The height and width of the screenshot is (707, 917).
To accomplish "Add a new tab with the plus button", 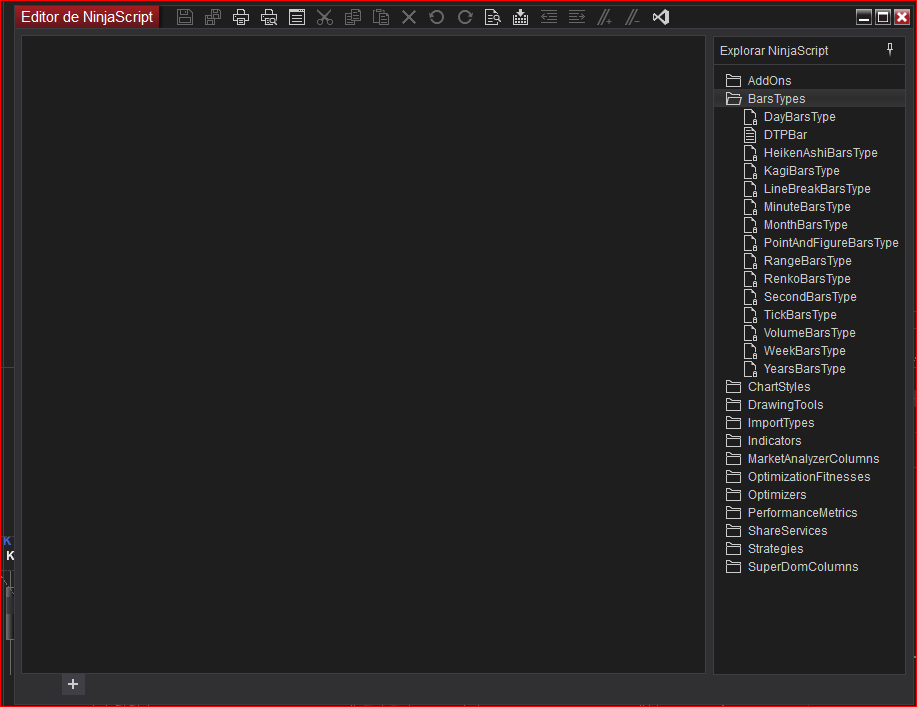I will pyautogui.click(x=73, y=684).
